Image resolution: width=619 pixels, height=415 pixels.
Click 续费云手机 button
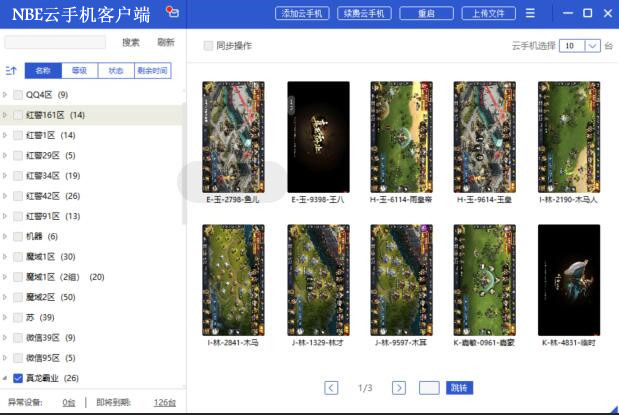[x=364, y=13]
